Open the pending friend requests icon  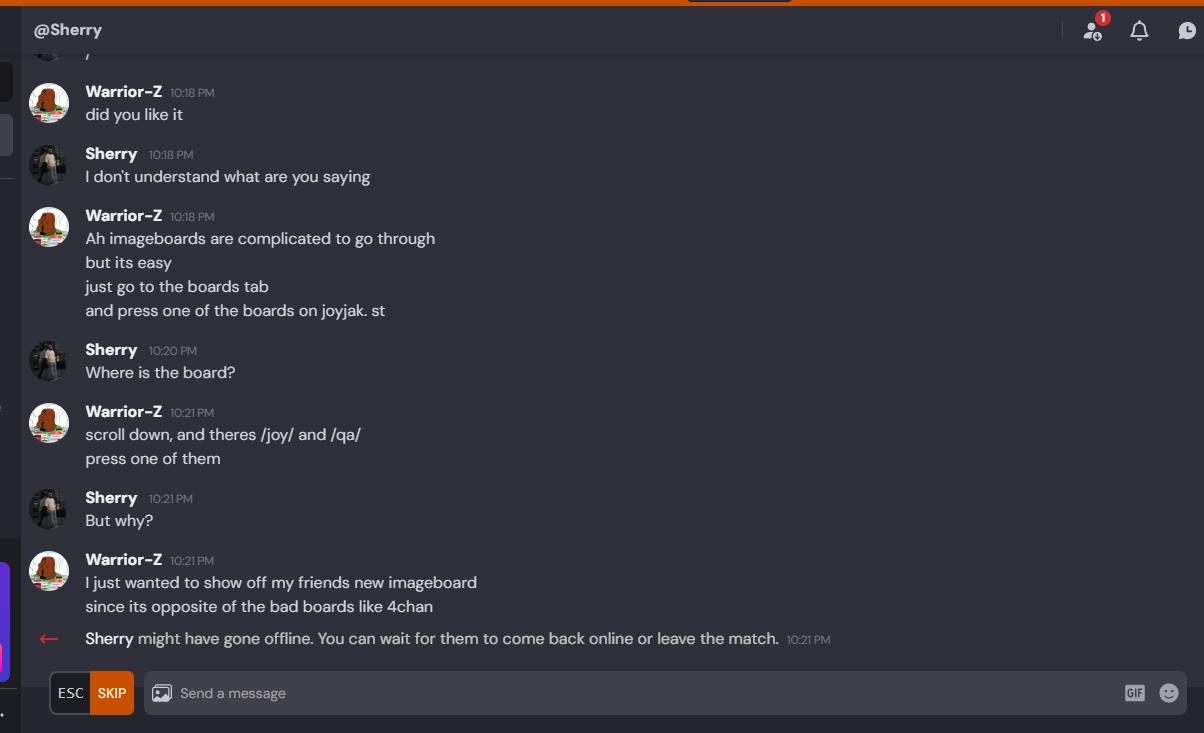pos(1093,31)
